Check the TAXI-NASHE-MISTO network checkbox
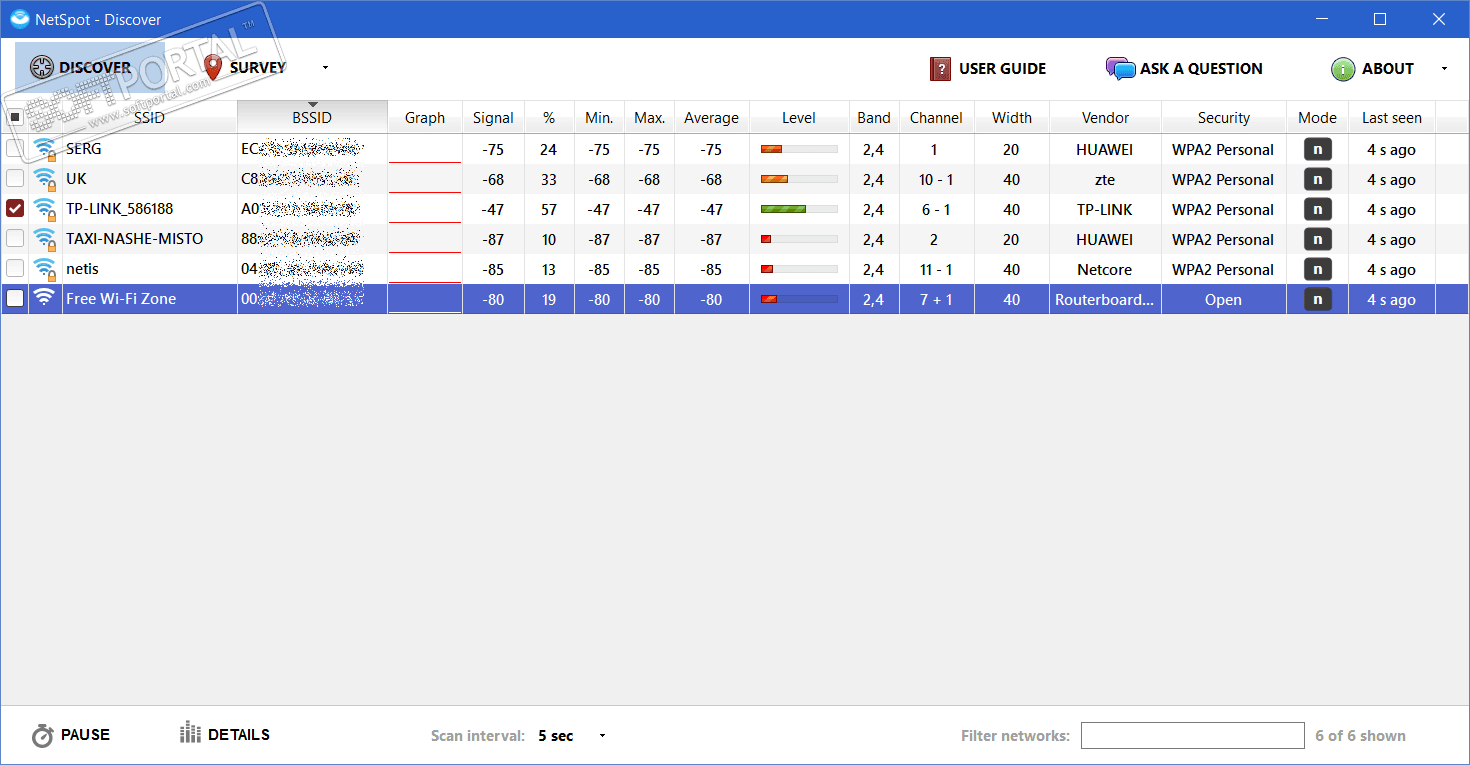 coord(15,239)
